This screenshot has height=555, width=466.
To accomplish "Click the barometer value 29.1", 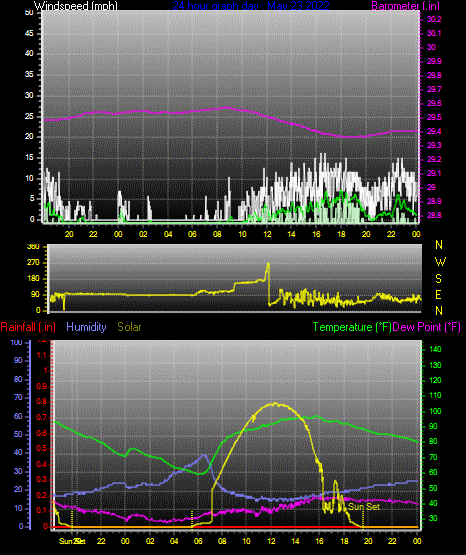I will click(x=434, y=173).
